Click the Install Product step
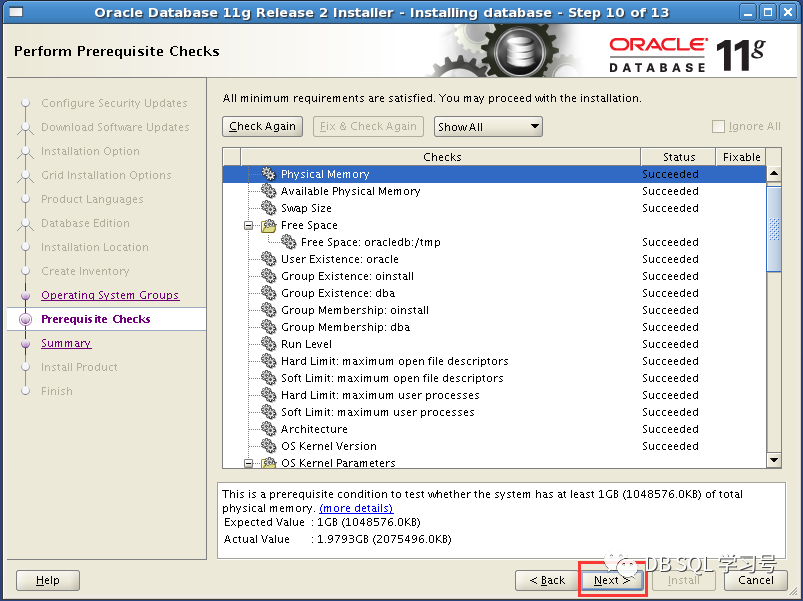This screenshot has width=803, height=601. pos(79,367)
